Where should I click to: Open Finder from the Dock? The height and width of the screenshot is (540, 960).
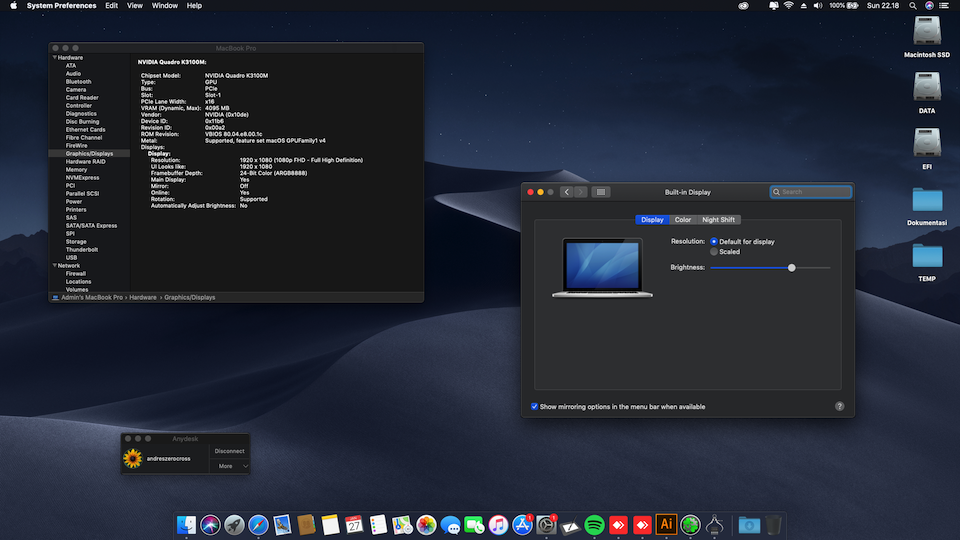click(186, 525)
